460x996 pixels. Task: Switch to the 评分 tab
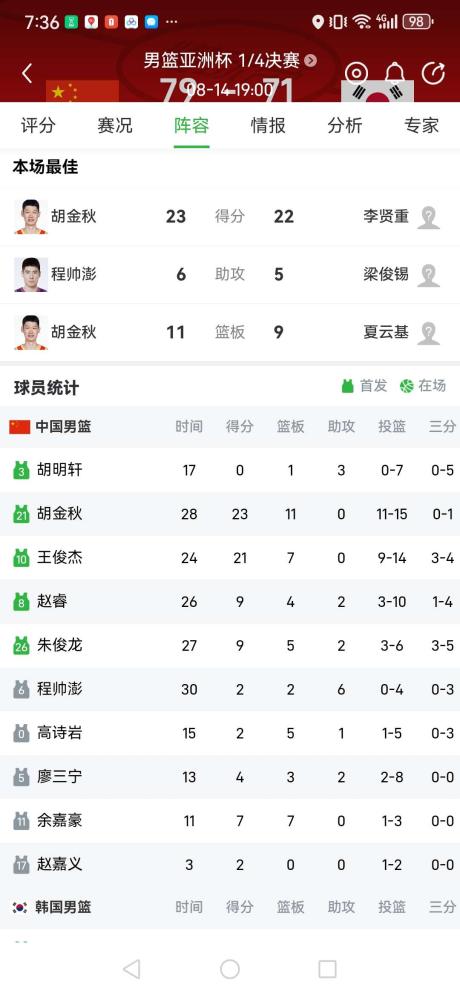point(38,125)
